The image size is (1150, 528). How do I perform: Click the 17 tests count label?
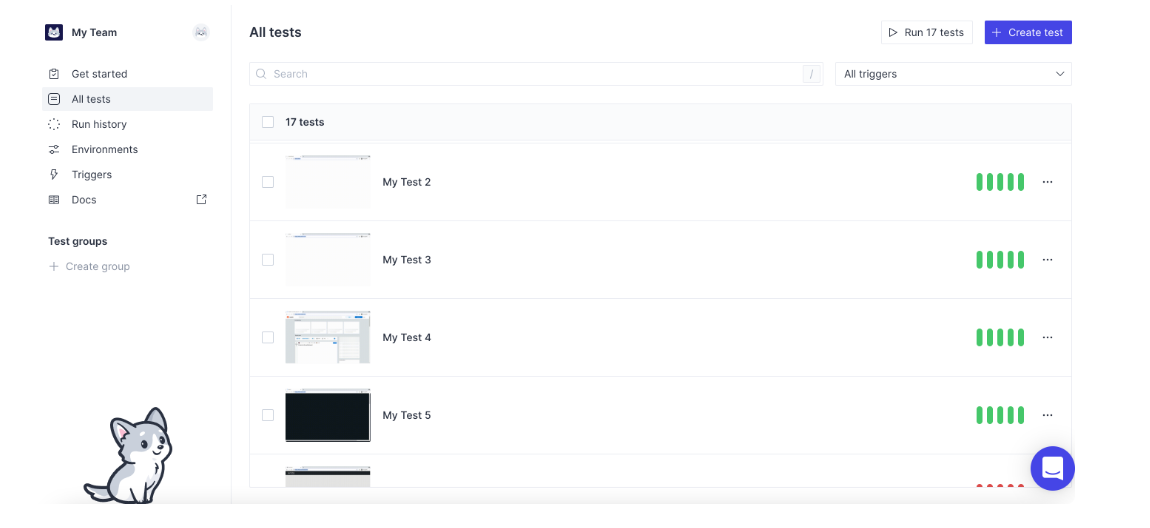305,122
